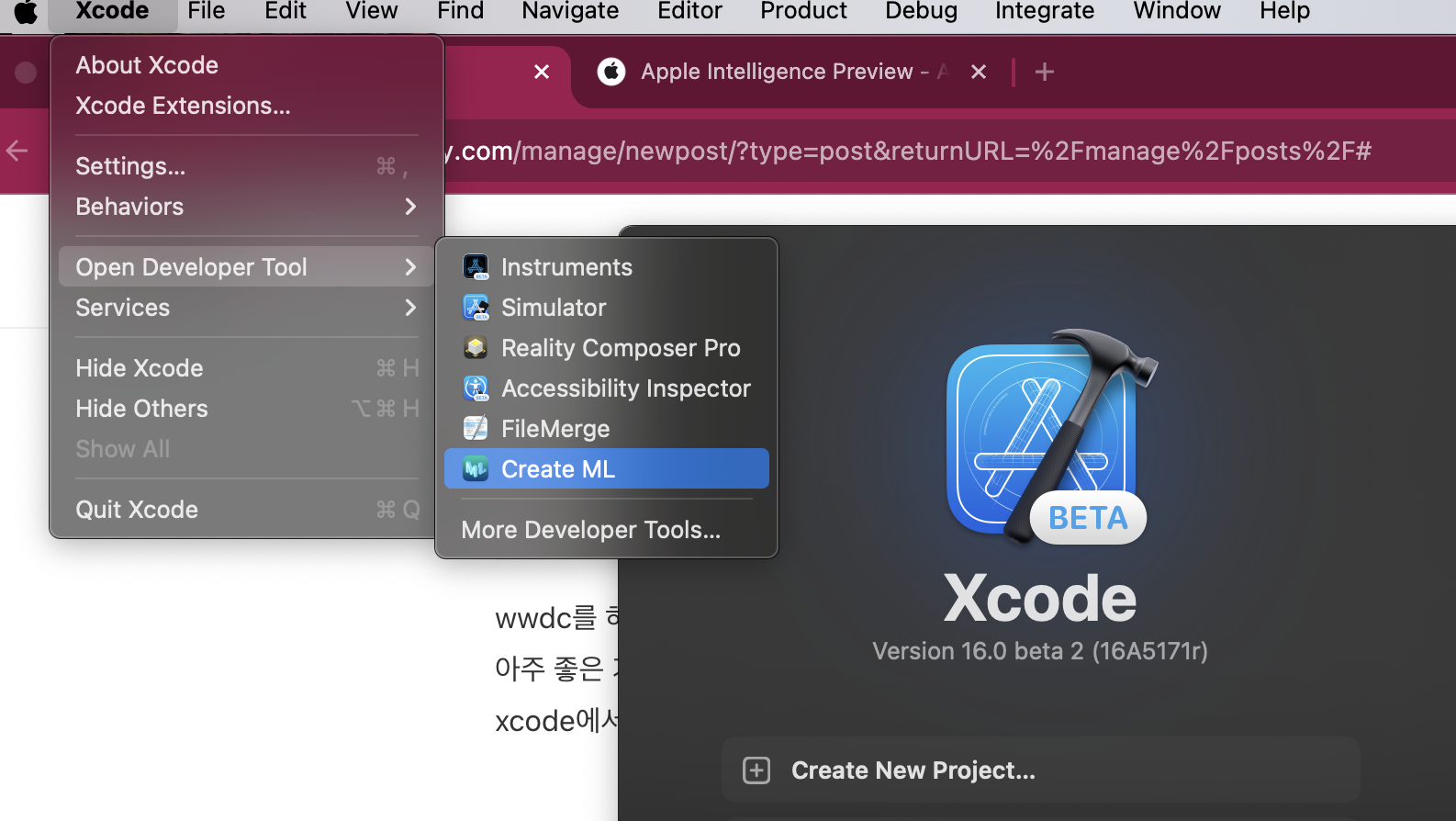1456x821 pixels.
Task: Launch Accessibility Inspector
Action: [607, 388]
